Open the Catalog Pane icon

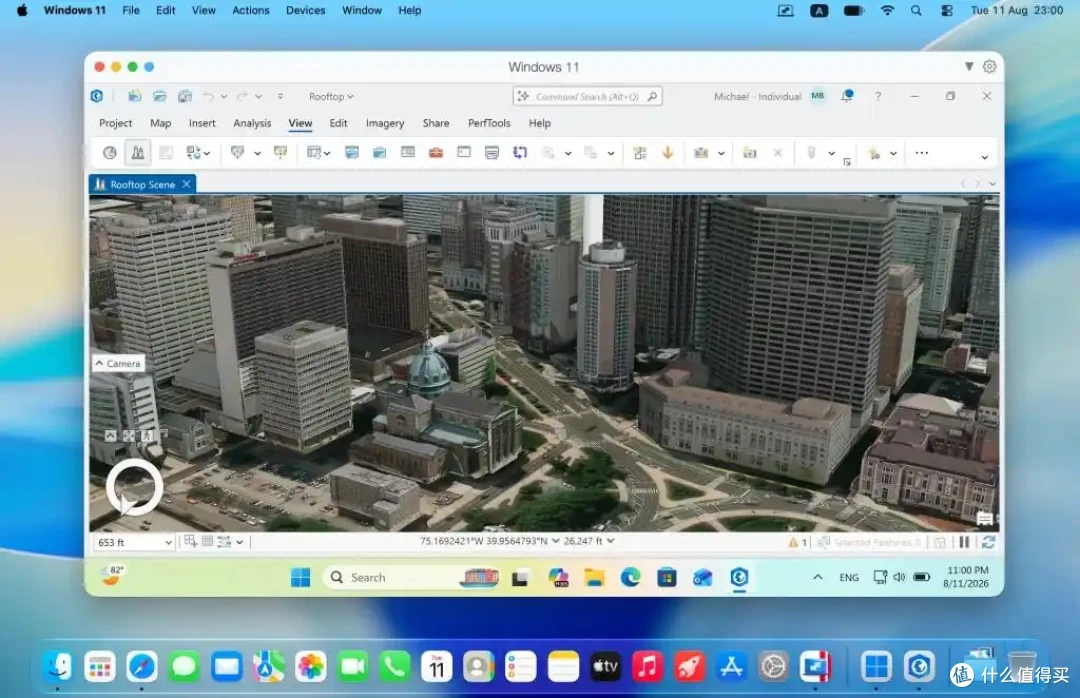click(351, 153)
